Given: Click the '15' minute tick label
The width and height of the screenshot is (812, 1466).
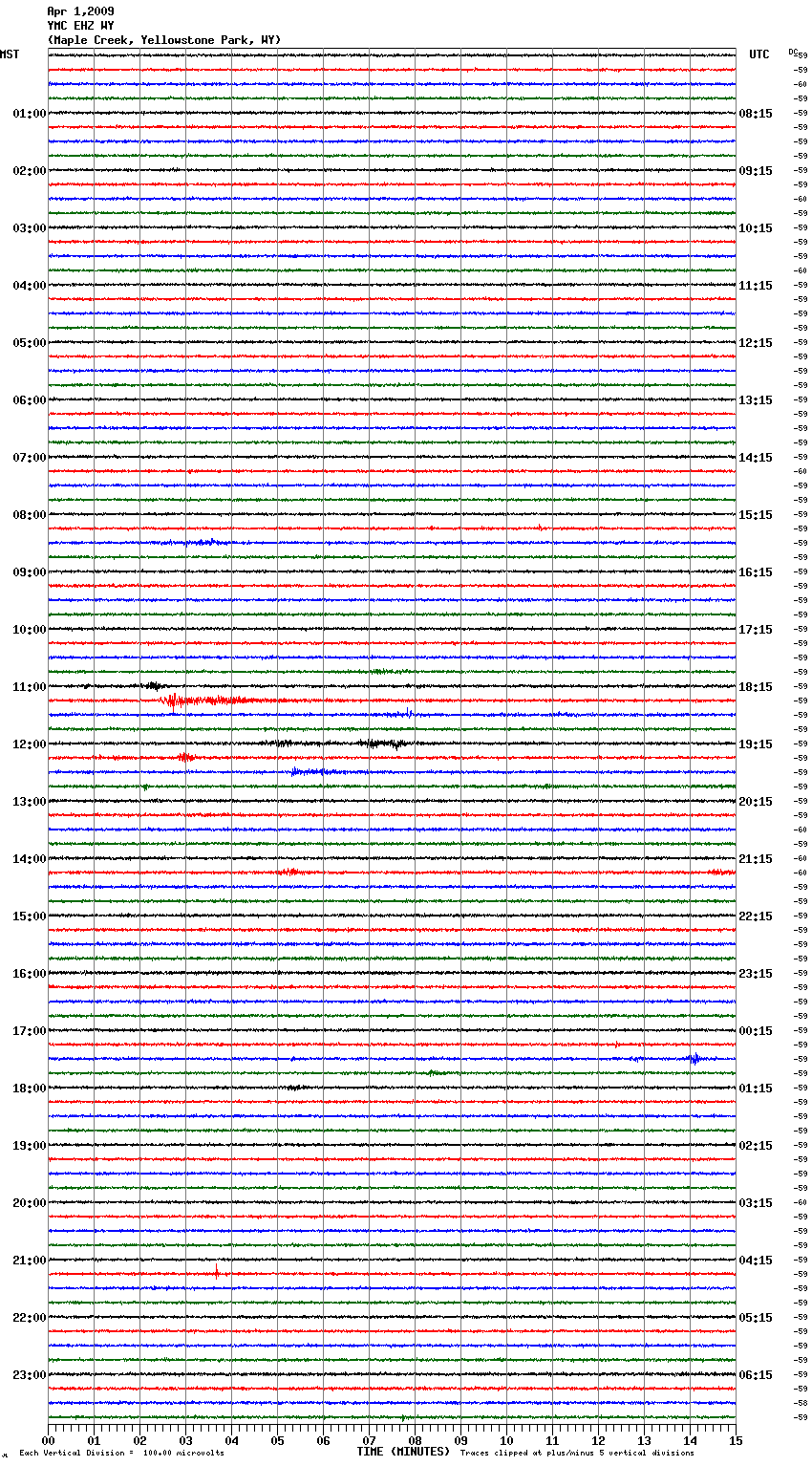Looking at the screenshot, I should (x=736, y=1440).
